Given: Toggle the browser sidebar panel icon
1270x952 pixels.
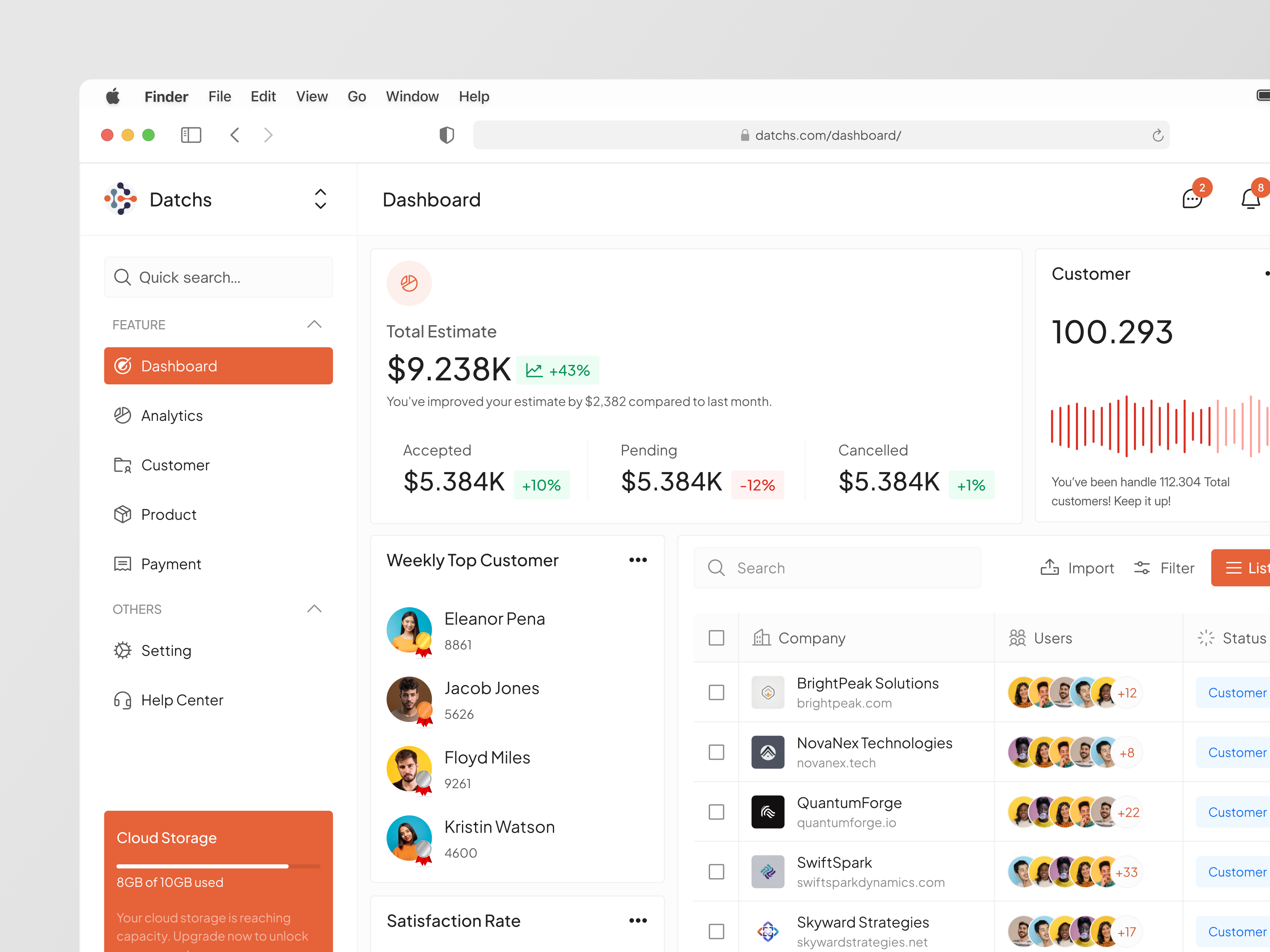Looking at the screenshot, I should click(x=190, y=135).
